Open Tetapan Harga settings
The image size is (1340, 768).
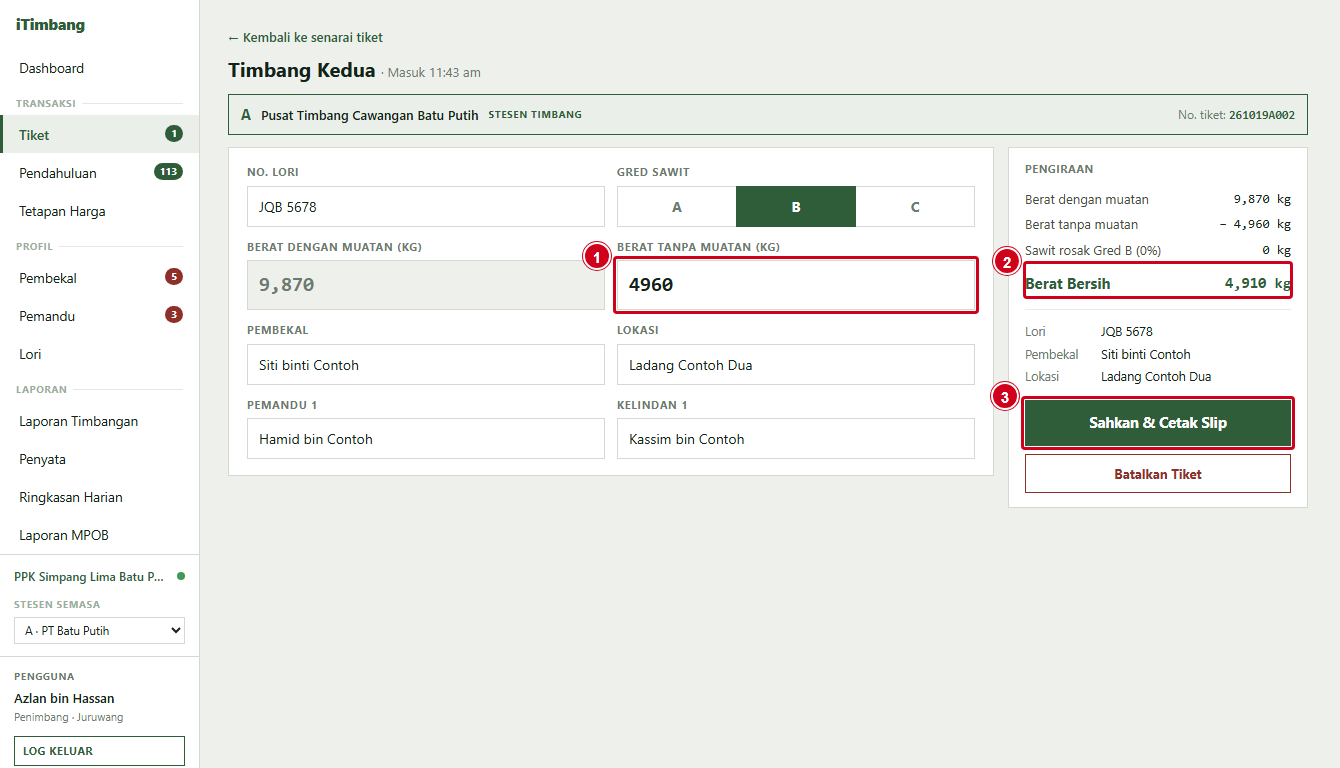coord(99,211)
